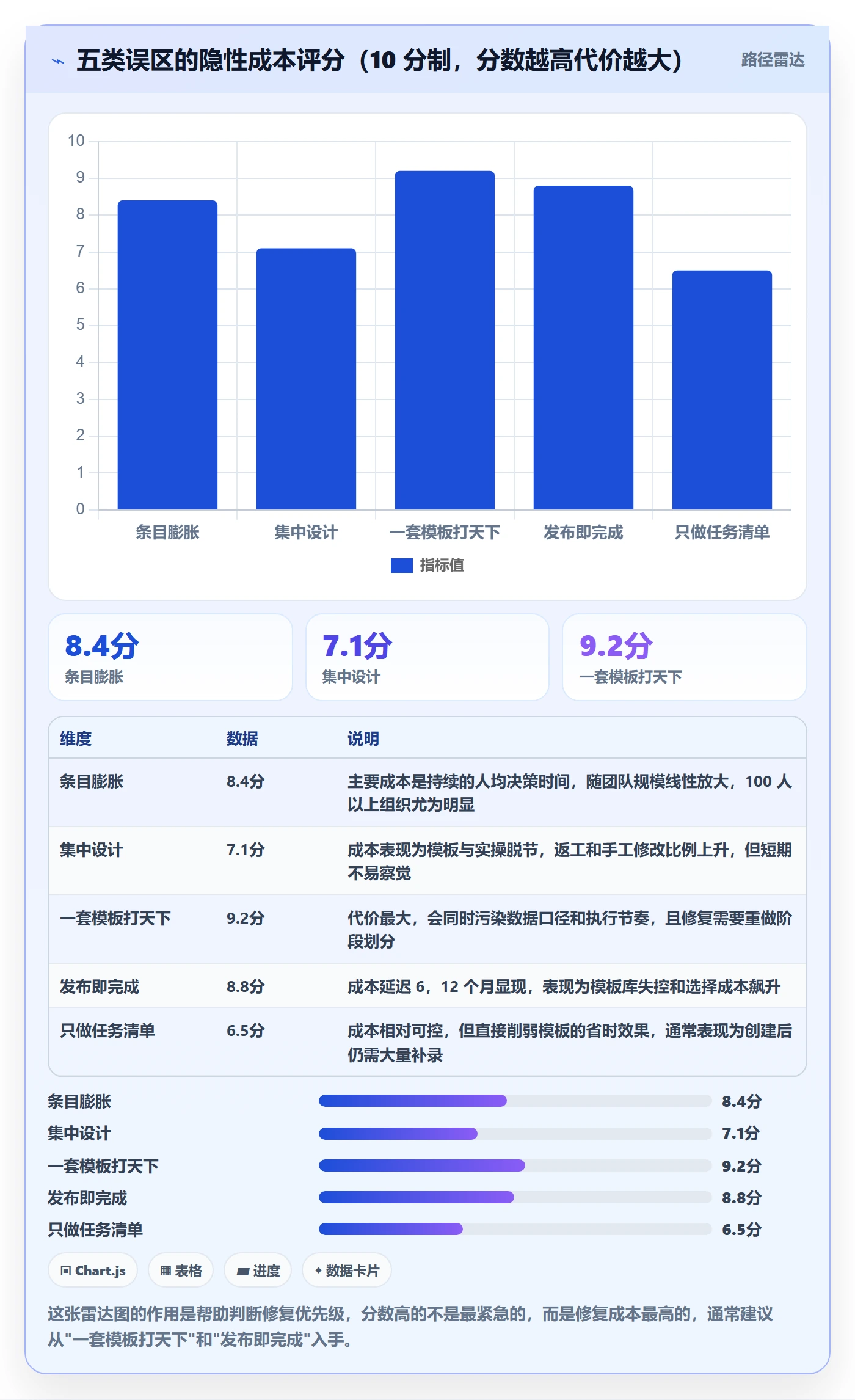Click the chart title 五类误区的隐性成本评分

point(380,60)
